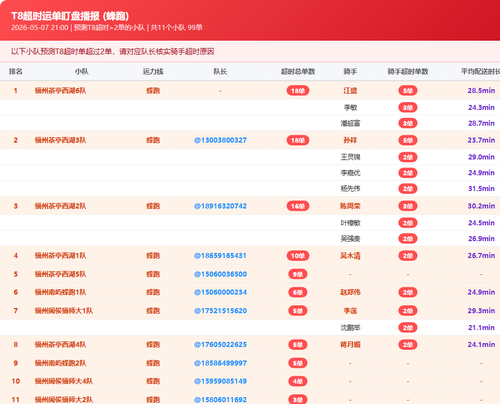Click average delivery time 23.7min
Viewport: 500px width, 404px height.
coord(481,140)
